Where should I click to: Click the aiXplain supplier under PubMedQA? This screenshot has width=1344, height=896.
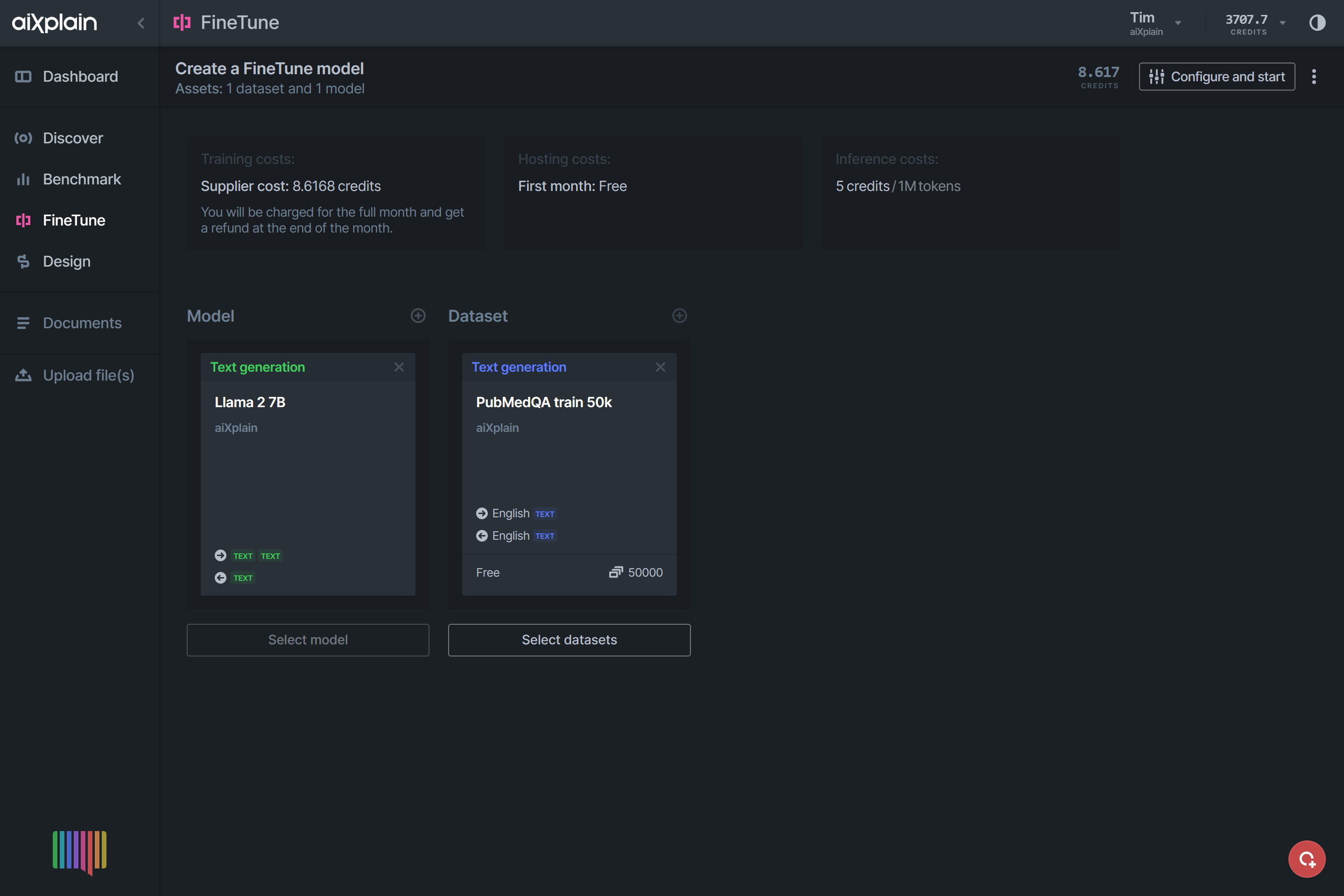(498, 427)
